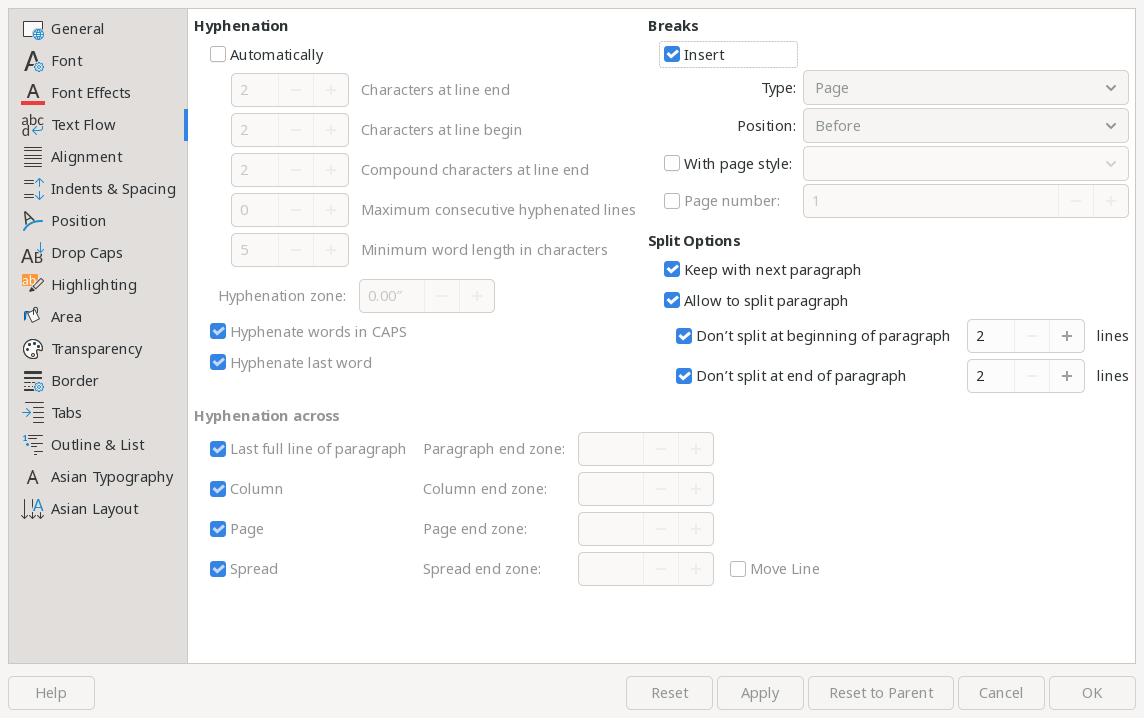Viewport: 1144px width, 718px height.
Task: Toggle Don't split at end of paragraph
Action: pyautogui.click(x=684, y=376)
